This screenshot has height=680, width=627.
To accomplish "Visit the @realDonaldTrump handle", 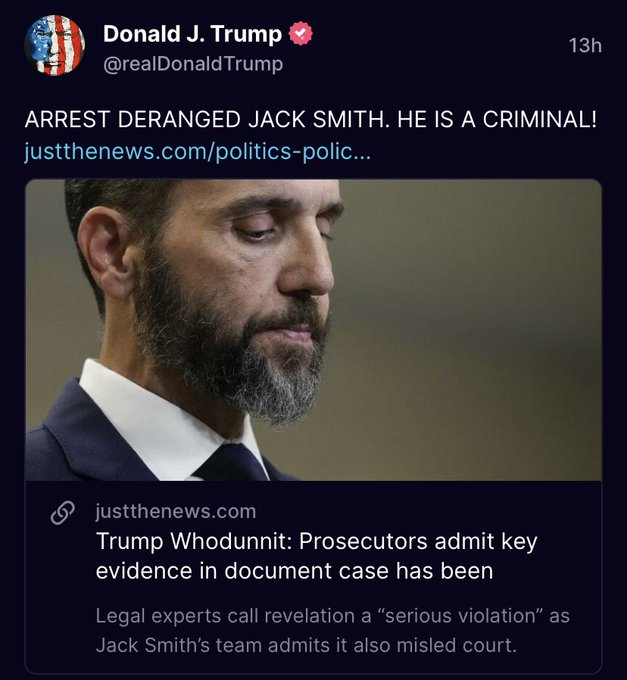I will pyautogui.click(x=193, y=64).
